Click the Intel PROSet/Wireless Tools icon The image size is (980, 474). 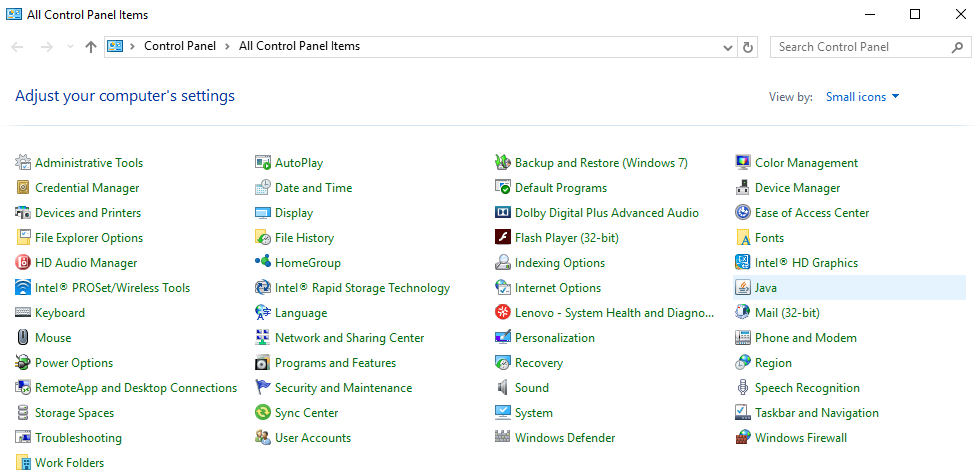point(23,288)
